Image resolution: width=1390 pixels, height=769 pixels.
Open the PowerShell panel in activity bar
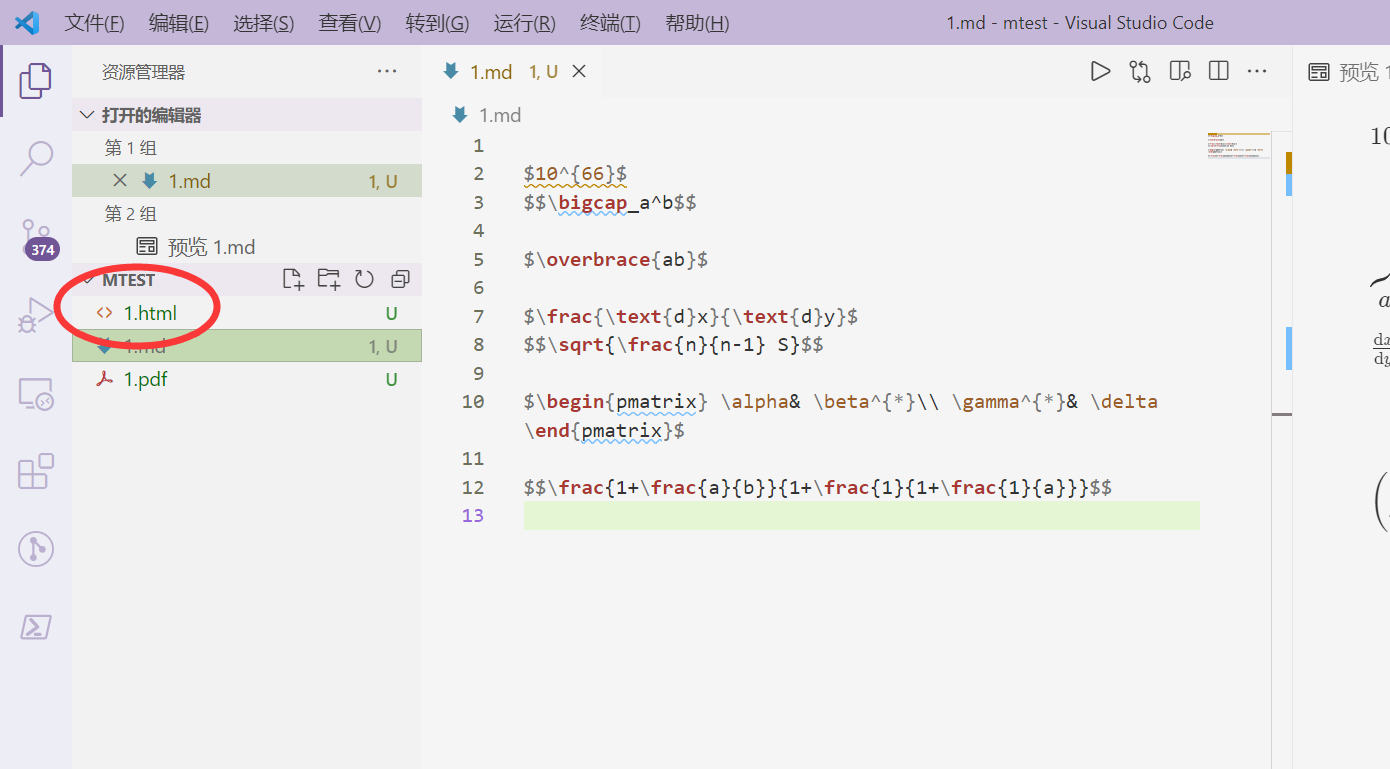[36, 627]
